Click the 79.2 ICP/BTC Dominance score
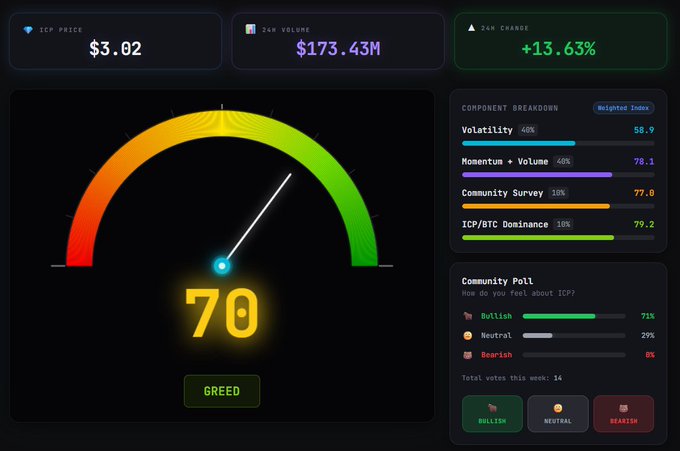The width and height of the screenshot is (680, 451). [x=644, y=224]
